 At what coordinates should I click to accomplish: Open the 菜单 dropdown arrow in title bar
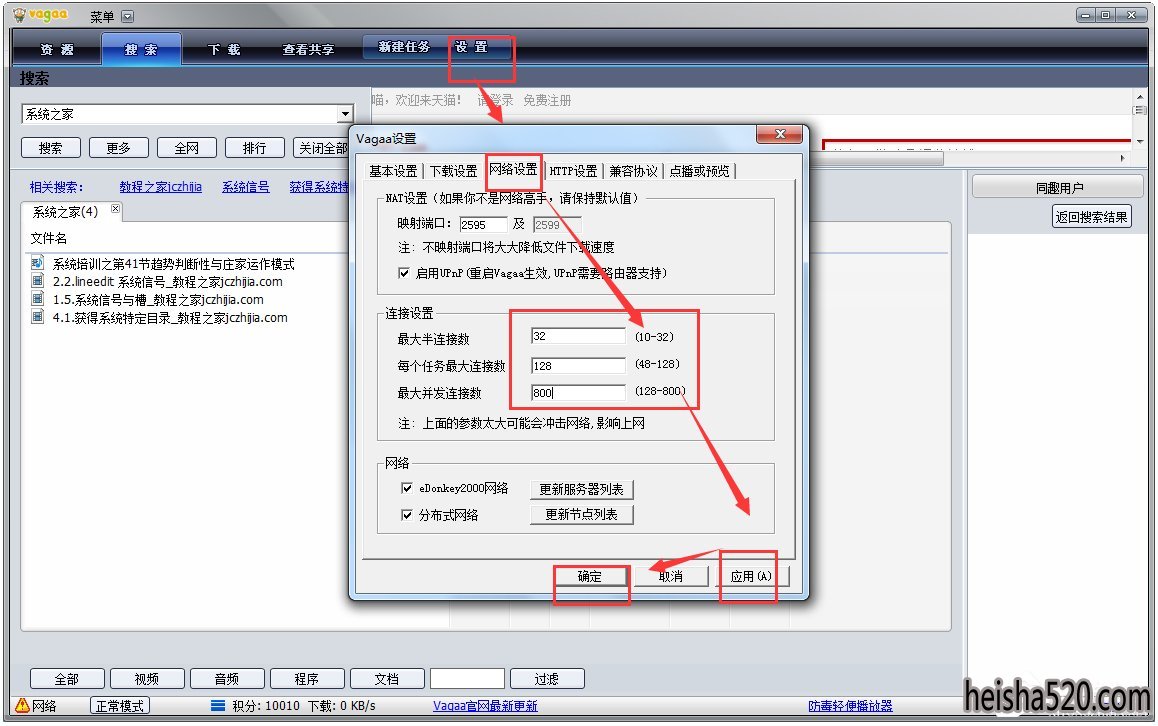127,16
